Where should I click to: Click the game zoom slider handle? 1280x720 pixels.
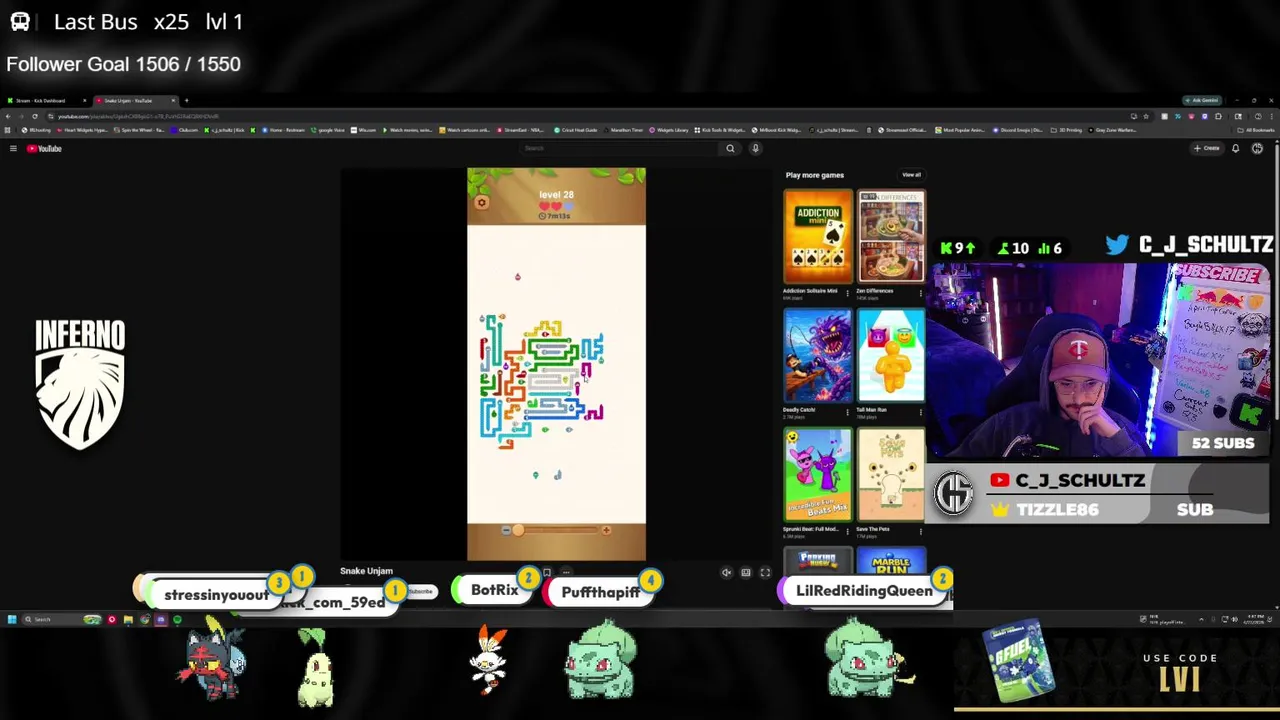point(518,530)
